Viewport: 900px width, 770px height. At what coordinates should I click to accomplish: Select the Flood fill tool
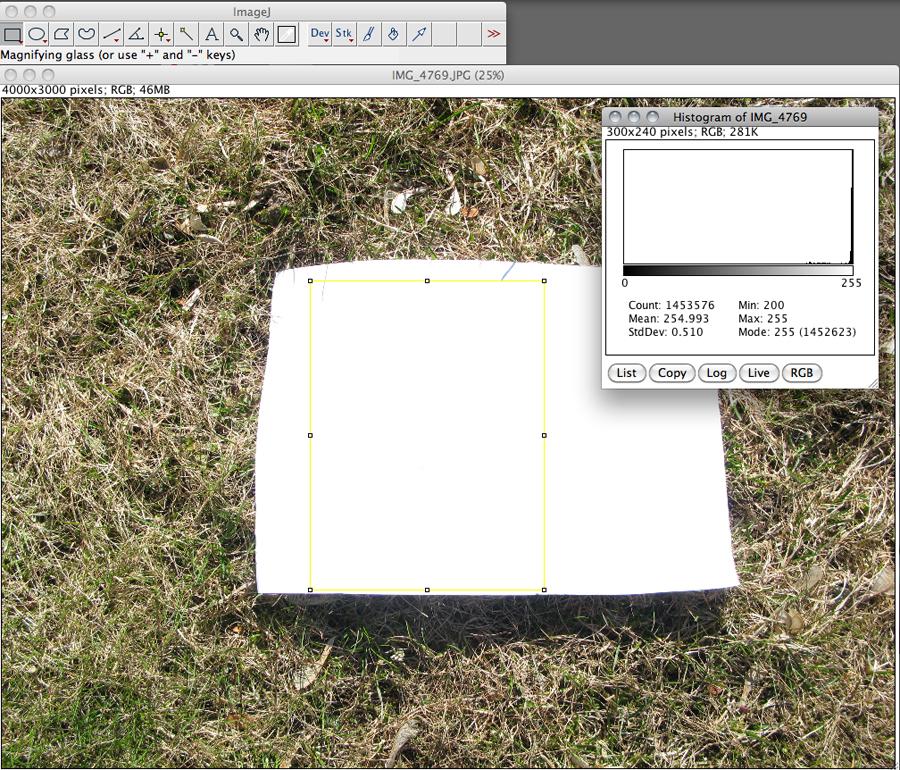click(x=394, y=34)
